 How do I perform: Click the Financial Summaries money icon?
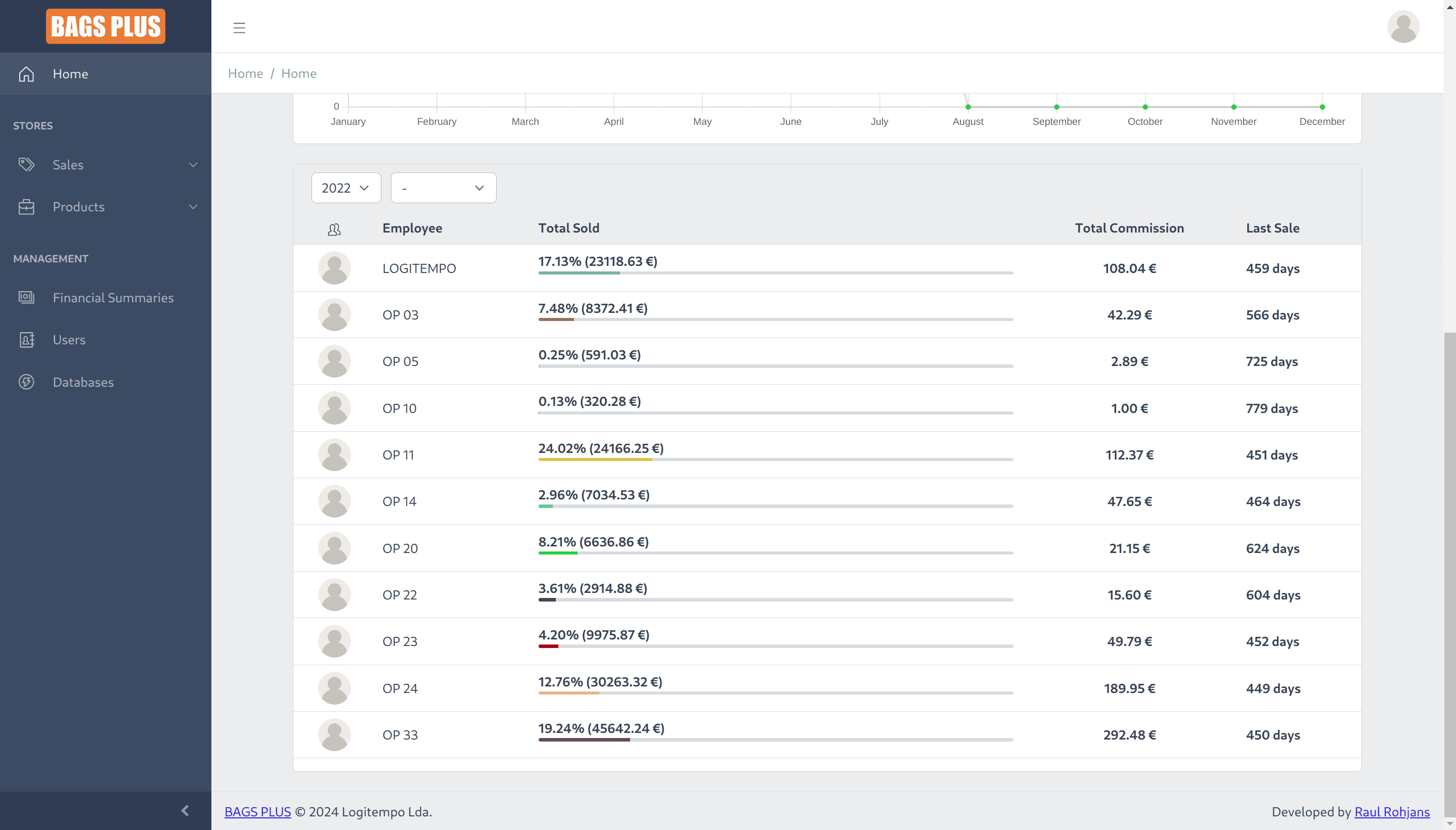point(26,298)
